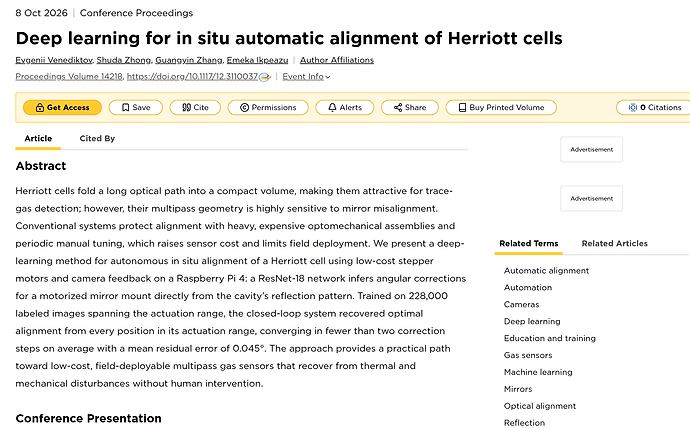This screenshot has width=690, height=428.
Task: Click the DOI copy icon beside the link
Action: 264,77
